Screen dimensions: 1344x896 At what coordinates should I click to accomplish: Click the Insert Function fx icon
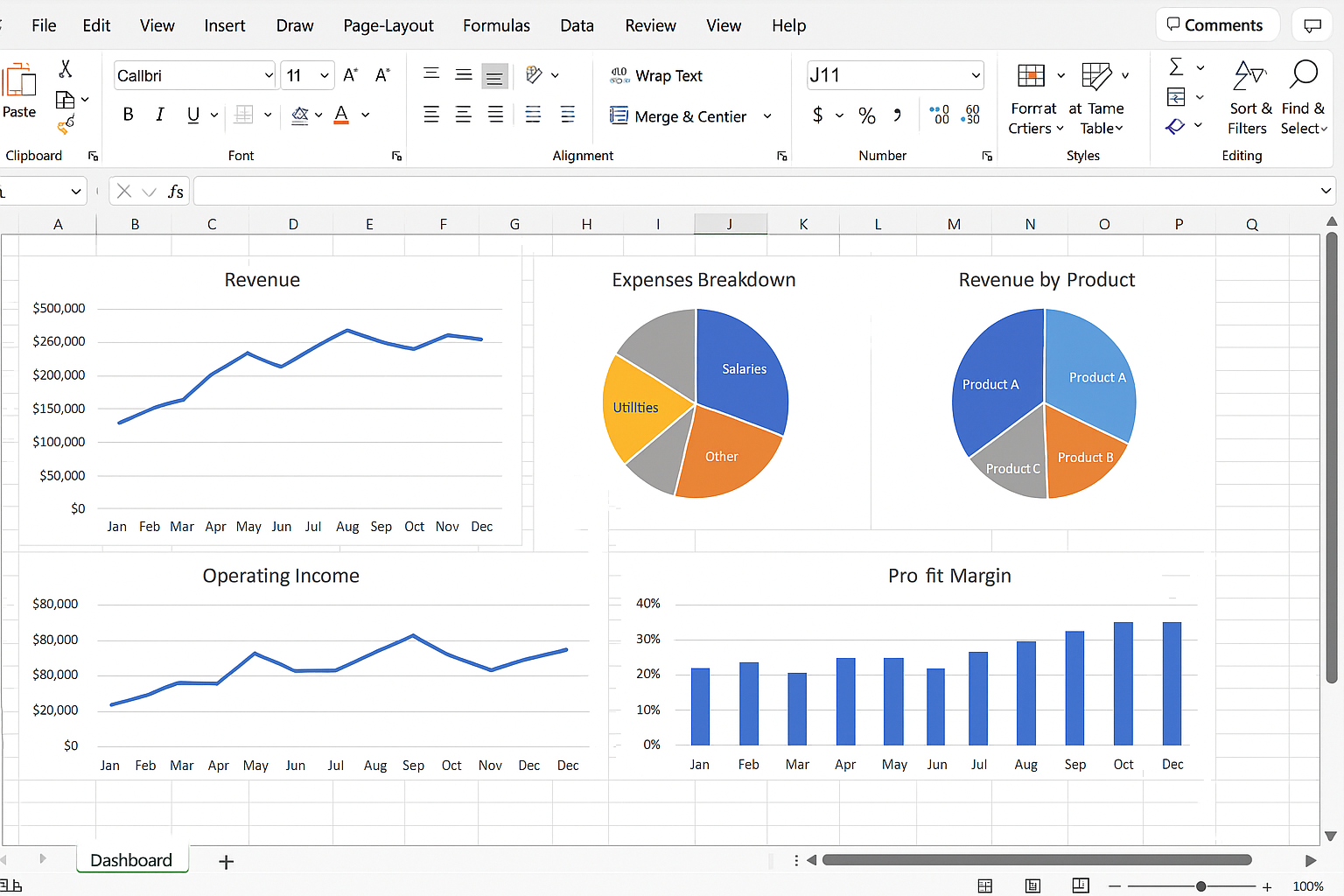pos(176,191)
